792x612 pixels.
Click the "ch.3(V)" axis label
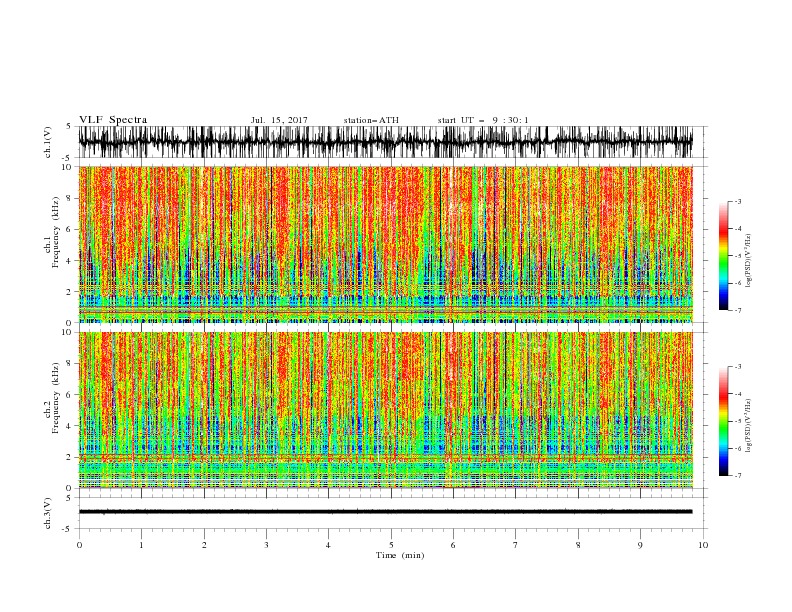(x=47, y=513)
